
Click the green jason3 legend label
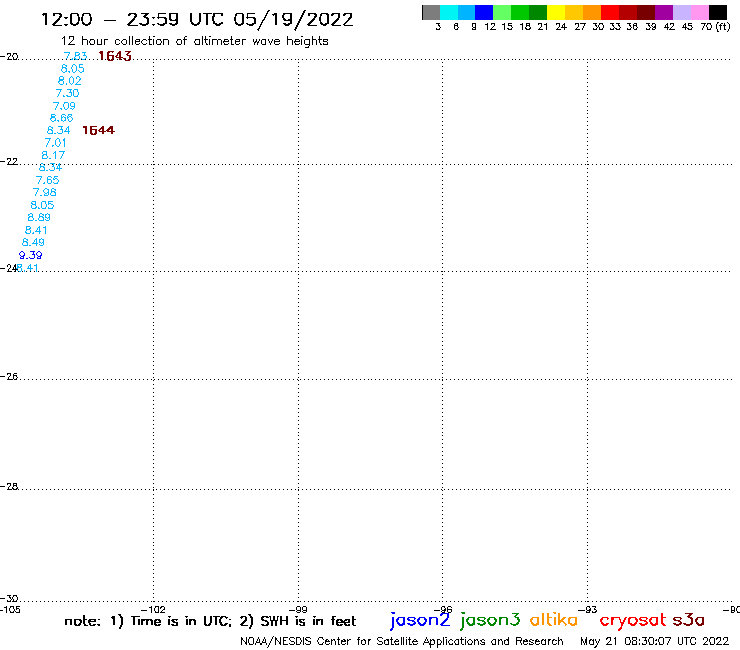coord(490,620)
